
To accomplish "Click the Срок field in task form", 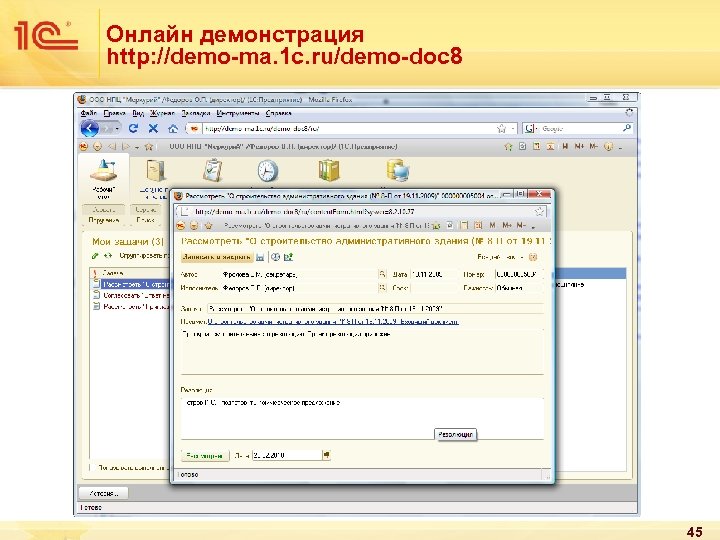I will pos(433,288).
